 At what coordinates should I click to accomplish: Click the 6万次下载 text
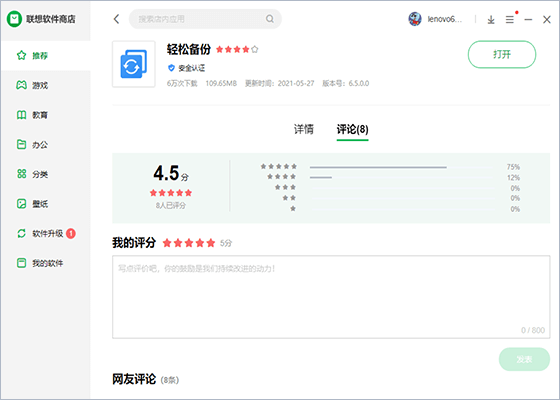182,83
